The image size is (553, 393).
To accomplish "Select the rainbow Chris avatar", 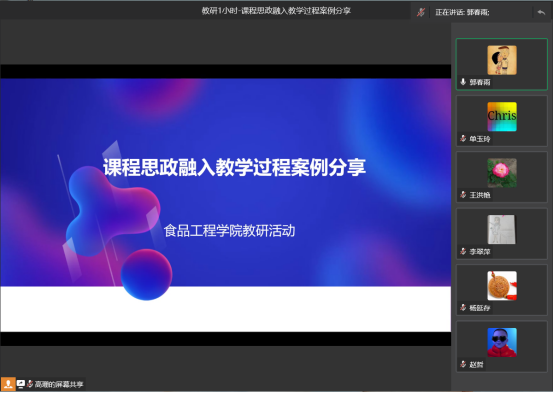I will pyautogui.click(x=502, y=116).
